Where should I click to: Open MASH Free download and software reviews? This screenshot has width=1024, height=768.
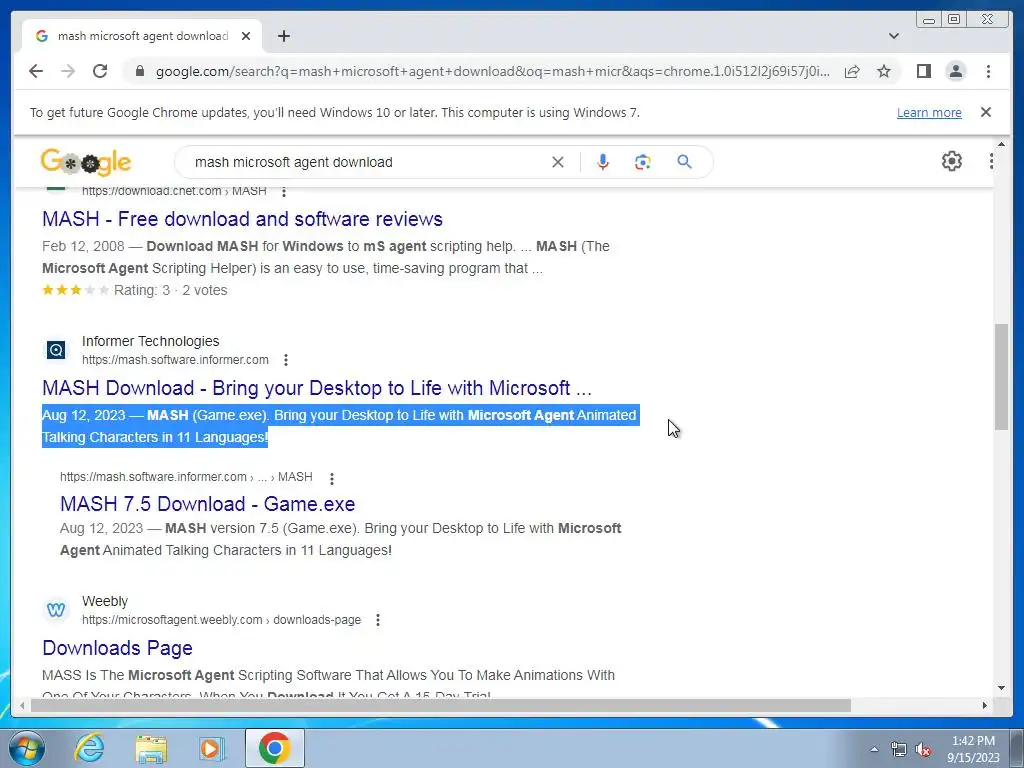click(242, 219)
